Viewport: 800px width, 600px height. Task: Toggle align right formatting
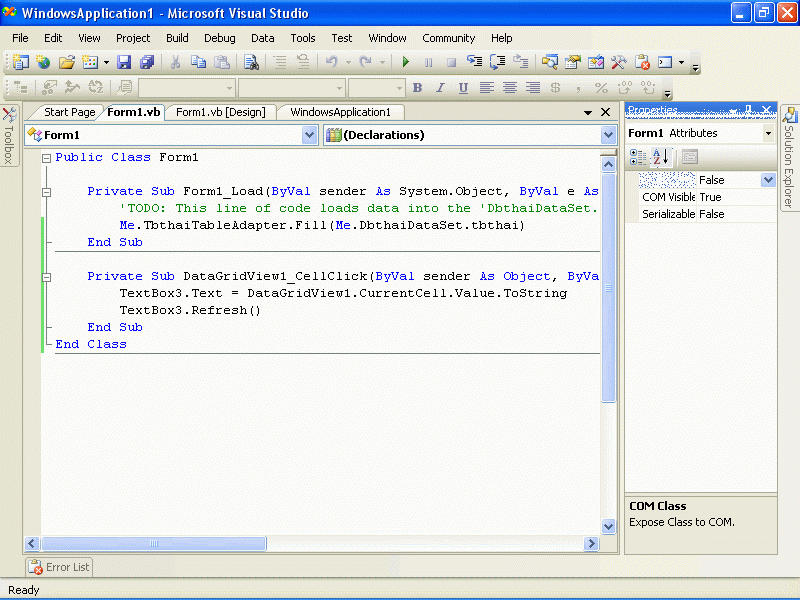pos(533,88)
